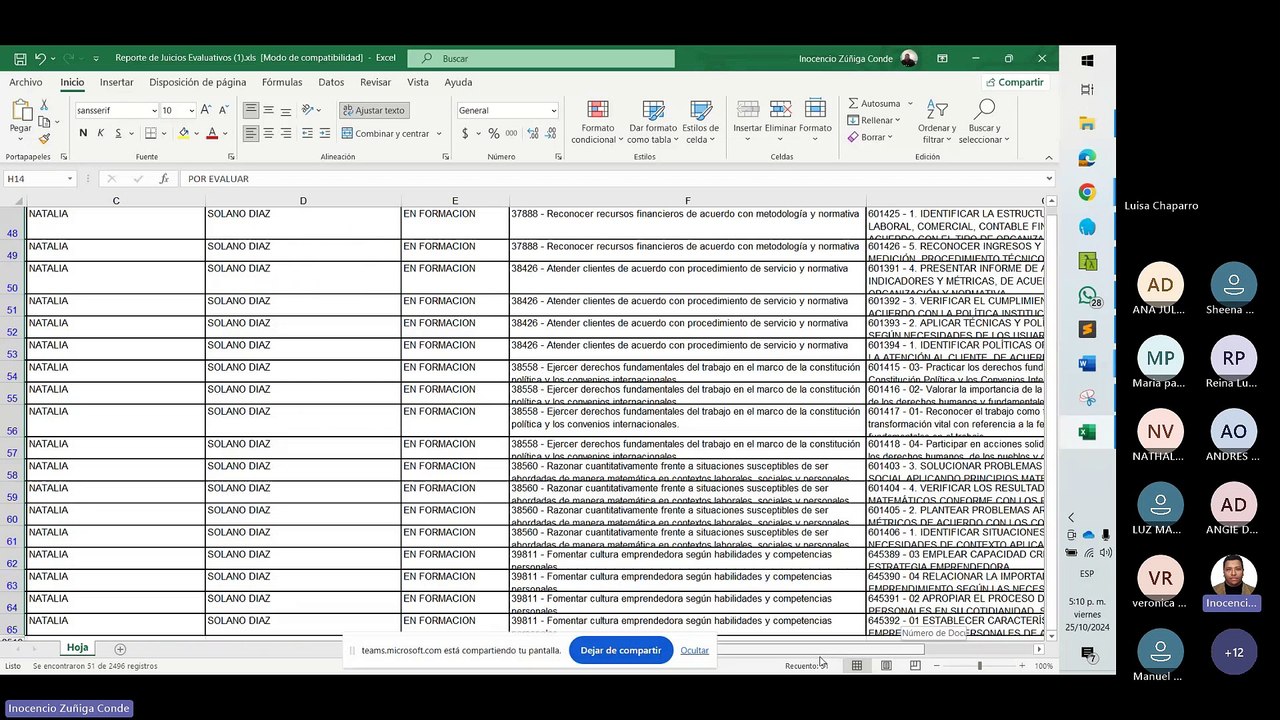
Task: Expand the Name Box dropdown arrow
Action: (70, 179)
